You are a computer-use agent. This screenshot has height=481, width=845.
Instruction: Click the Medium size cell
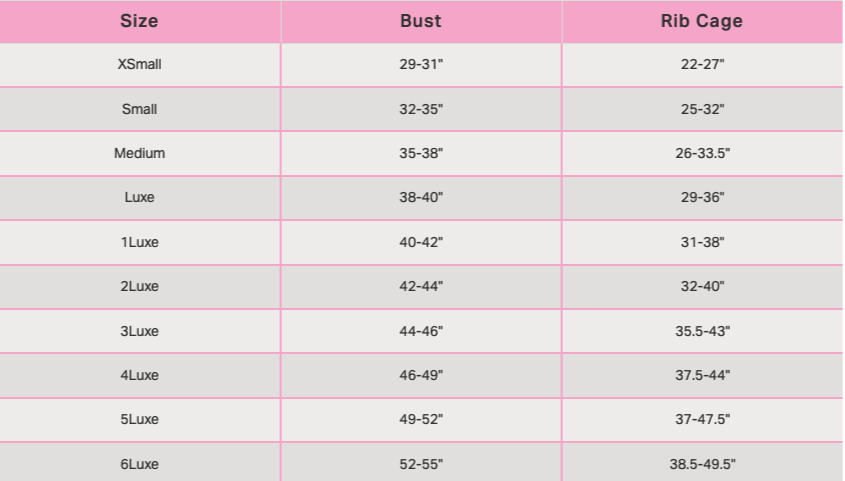coord(139,154)
